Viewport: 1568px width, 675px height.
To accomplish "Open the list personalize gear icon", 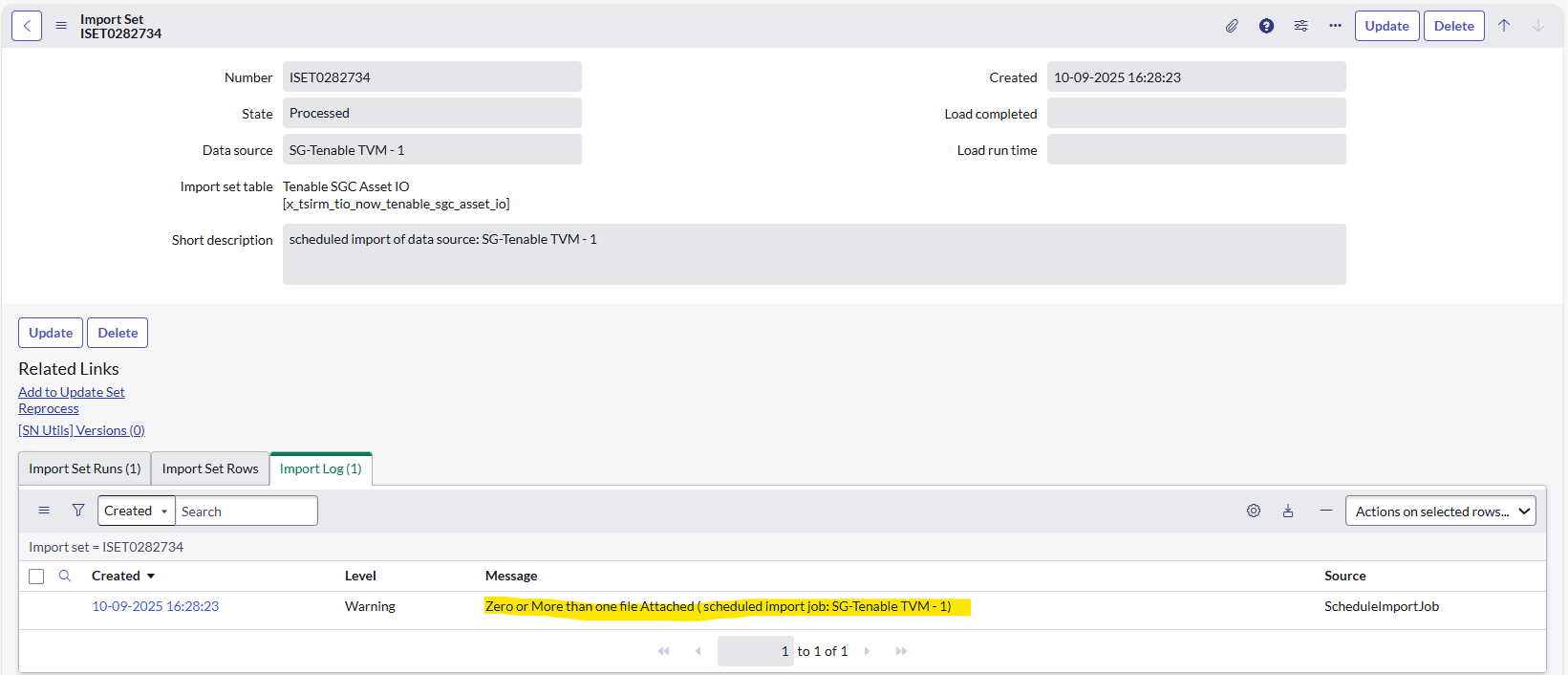I will tap(1254, 511).
